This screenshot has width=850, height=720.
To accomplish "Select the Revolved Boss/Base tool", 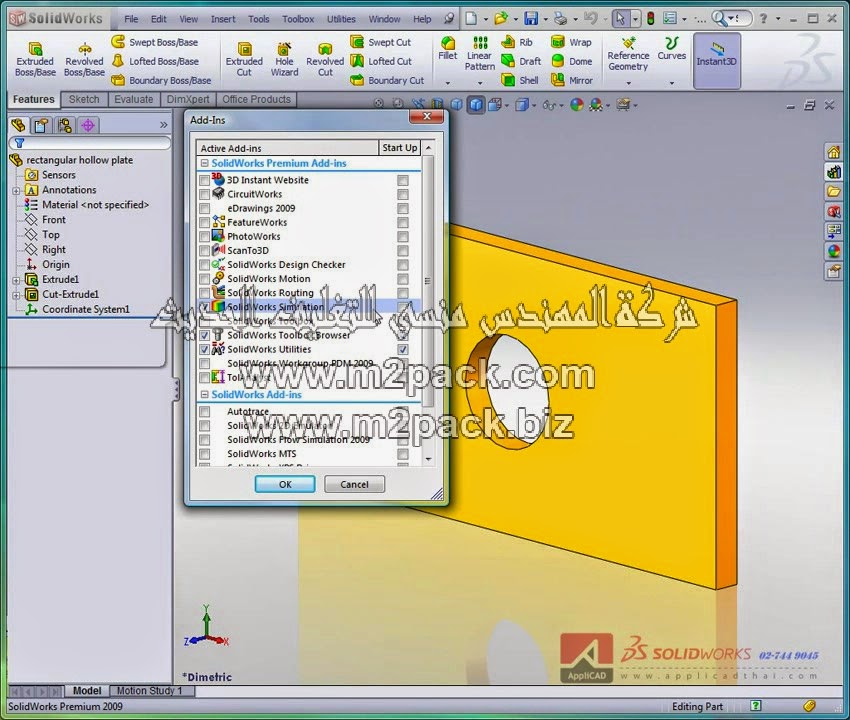I will tap(84, 60).
